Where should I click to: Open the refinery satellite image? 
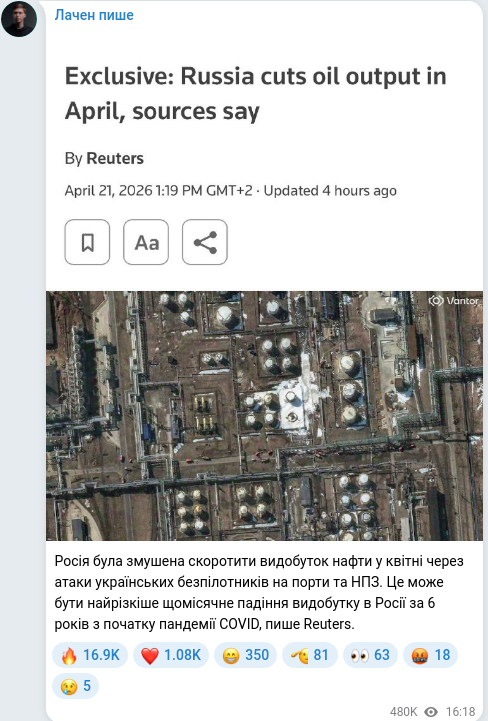[264, 416]
